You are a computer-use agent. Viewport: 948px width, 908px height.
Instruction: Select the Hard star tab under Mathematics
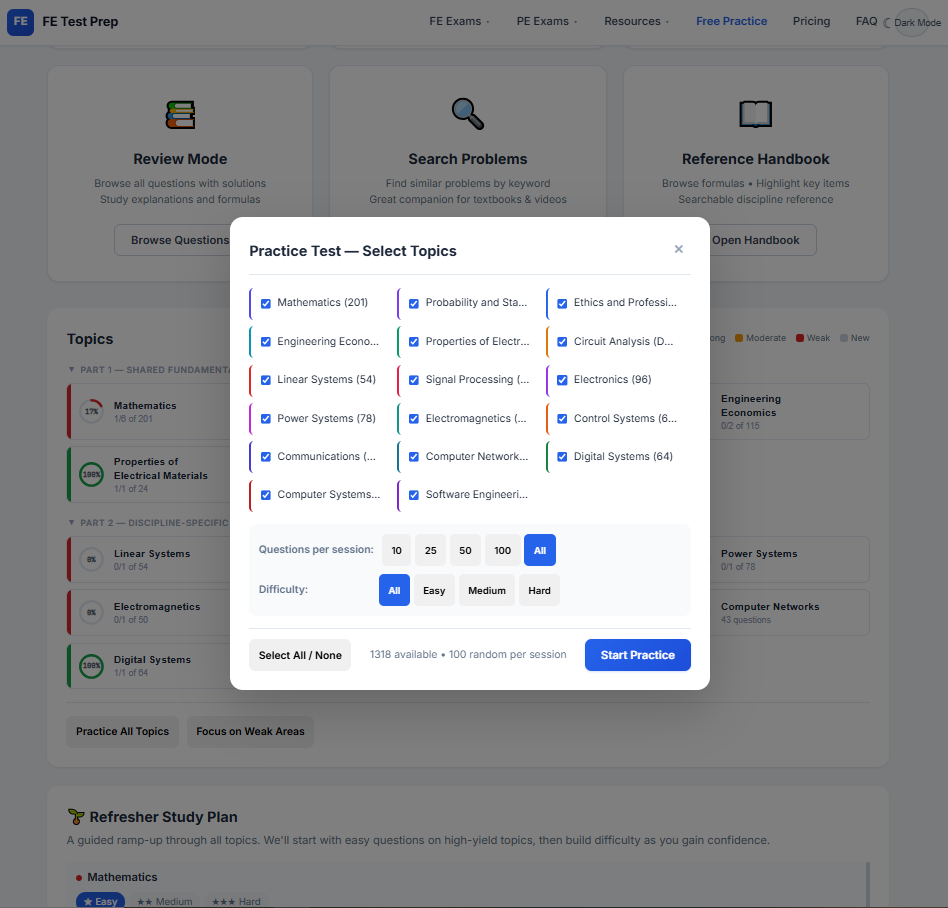tap(236, 901)
